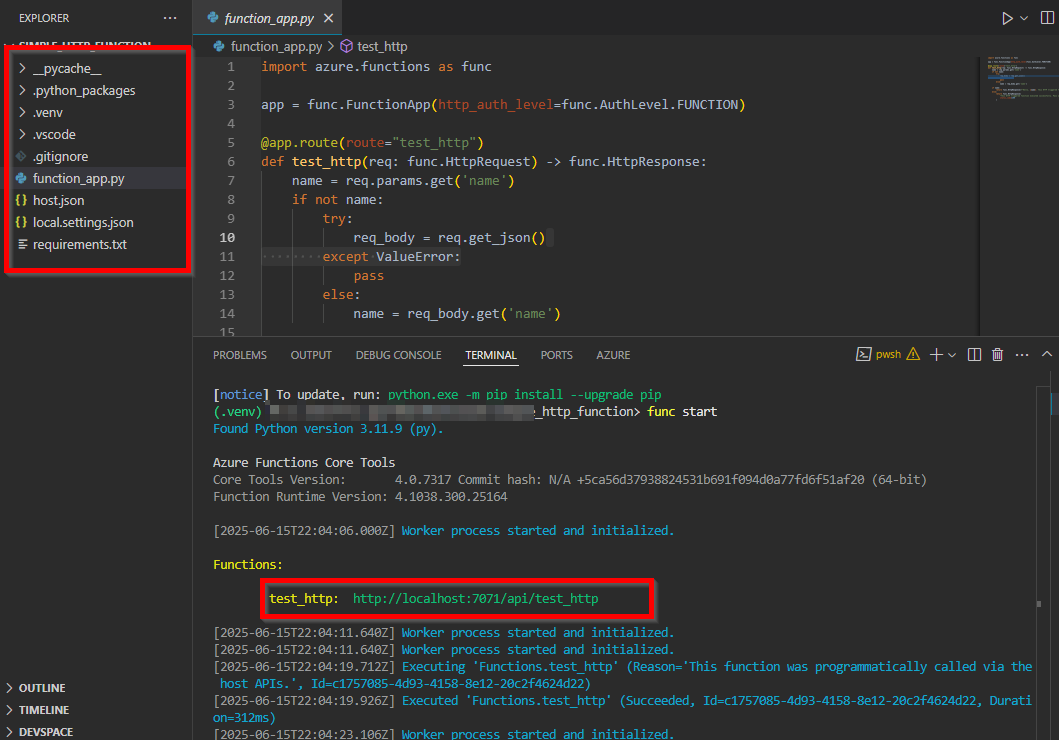Viewport: 1059px width, 740px height.
Task: Click line number 6 in gutter
Action: (x=231, y=161)
